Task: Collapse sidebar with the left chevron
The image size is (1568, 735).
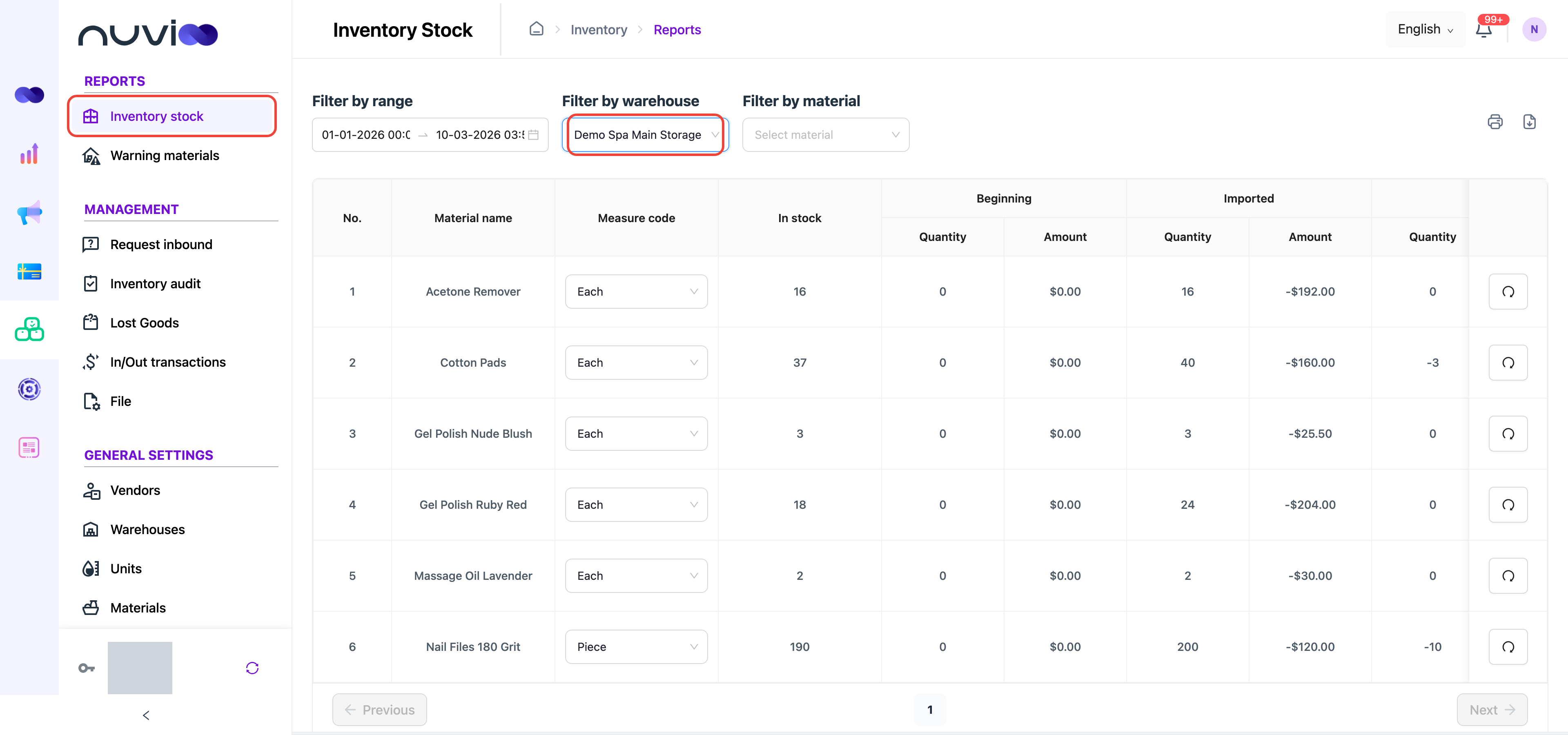Action: click(x=146, y=715)
